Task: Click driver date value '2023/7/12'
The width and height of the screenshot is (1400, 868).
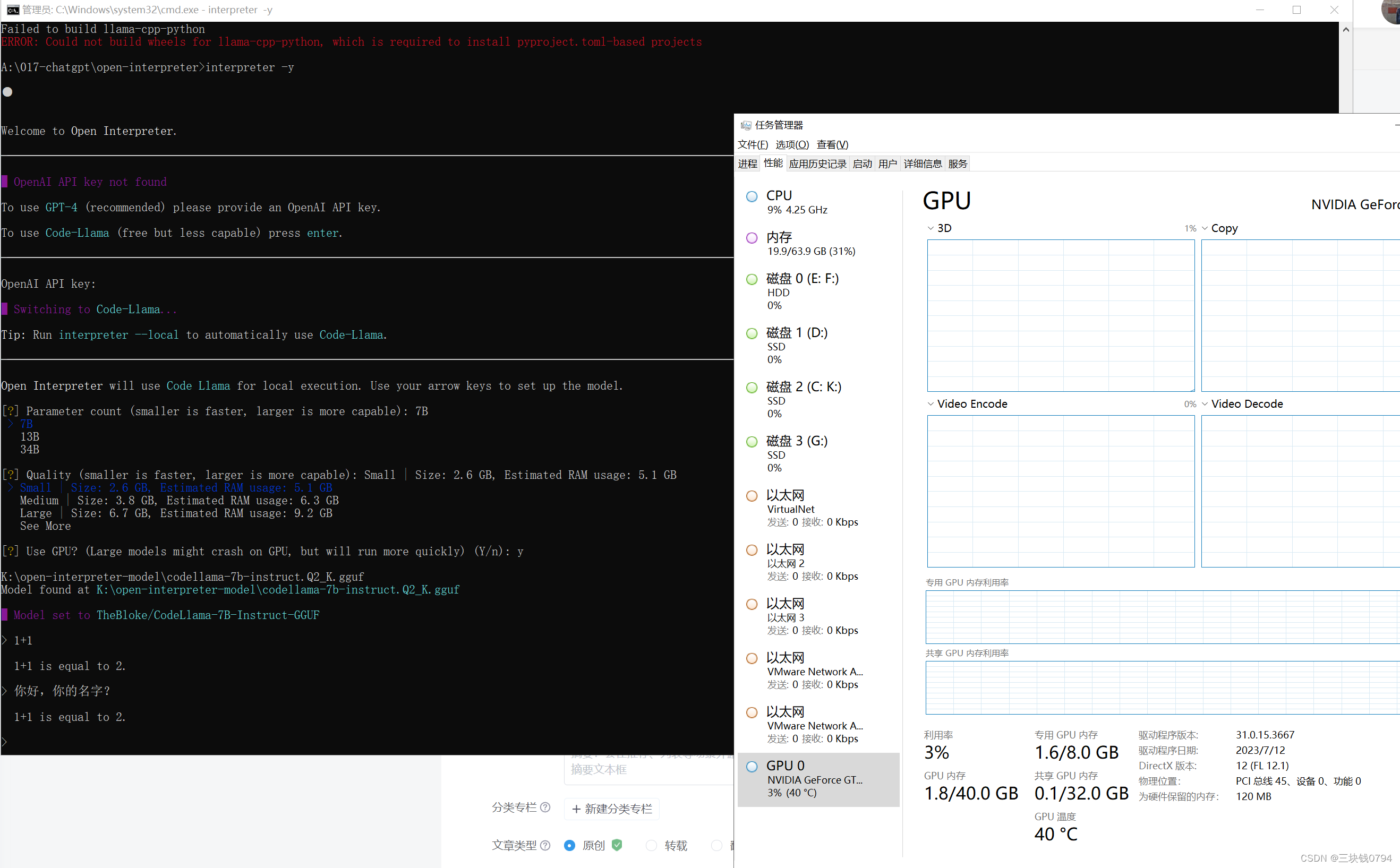Action: tap(1260, 750)
